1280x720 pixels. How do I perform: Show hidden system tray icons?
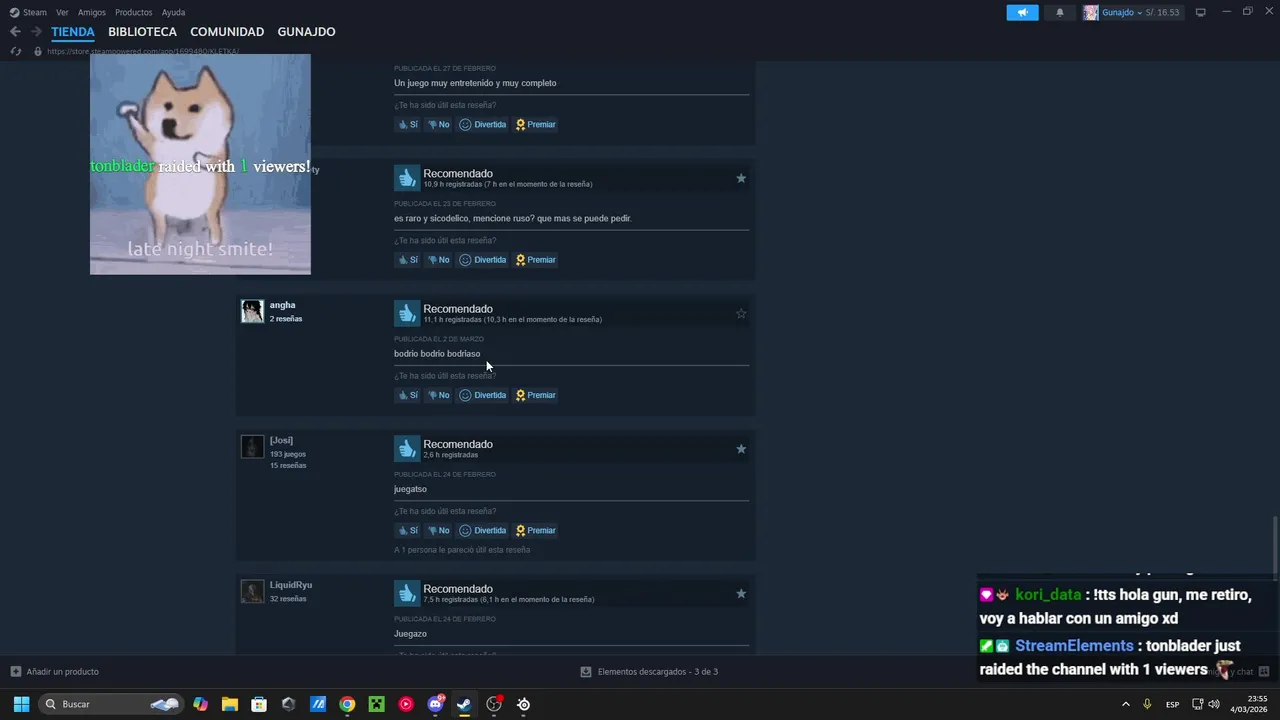1126,704
